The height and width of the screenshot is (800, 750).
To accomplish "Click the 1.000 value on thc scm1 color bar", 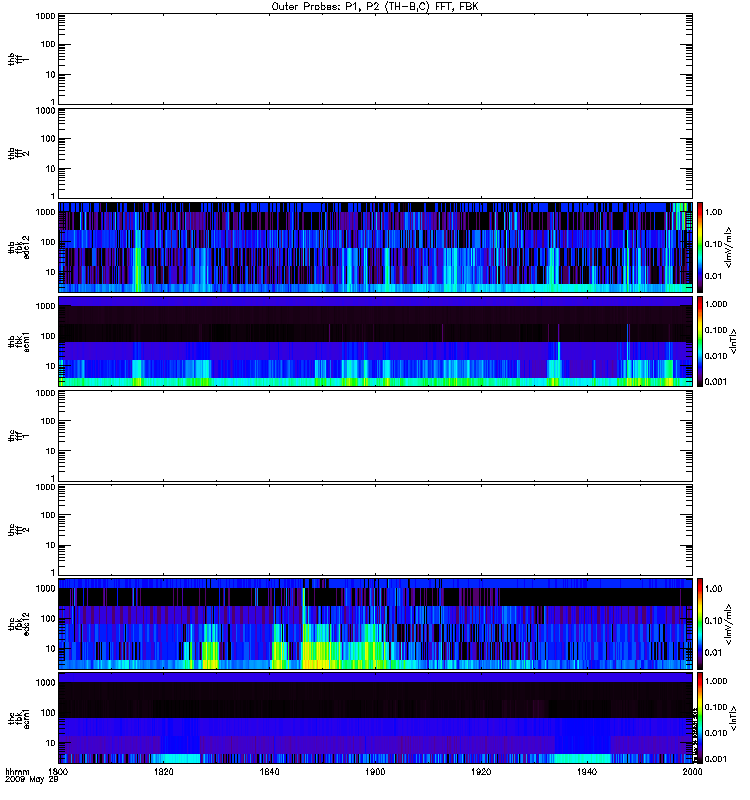I will pyautogui.click(x=716, y=681).
